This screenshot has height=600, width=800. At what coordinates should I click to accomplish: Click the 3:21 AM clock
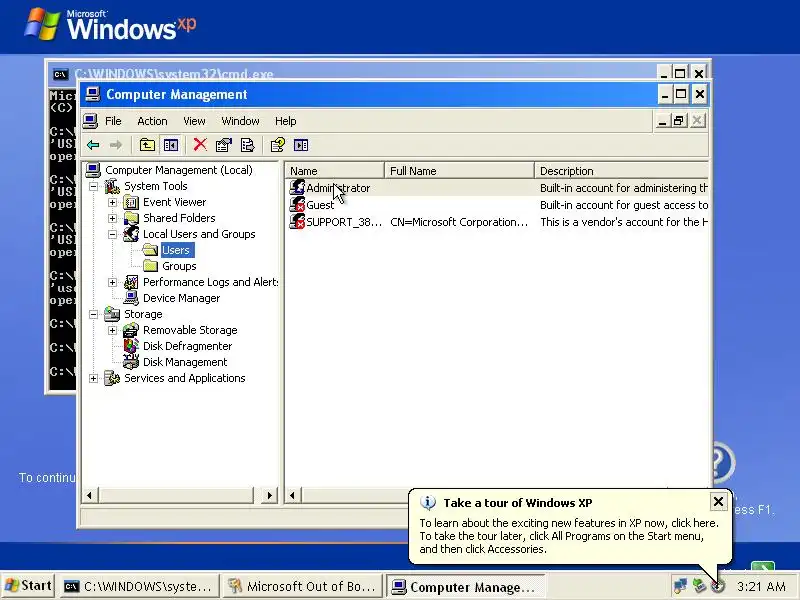point(761,586)
